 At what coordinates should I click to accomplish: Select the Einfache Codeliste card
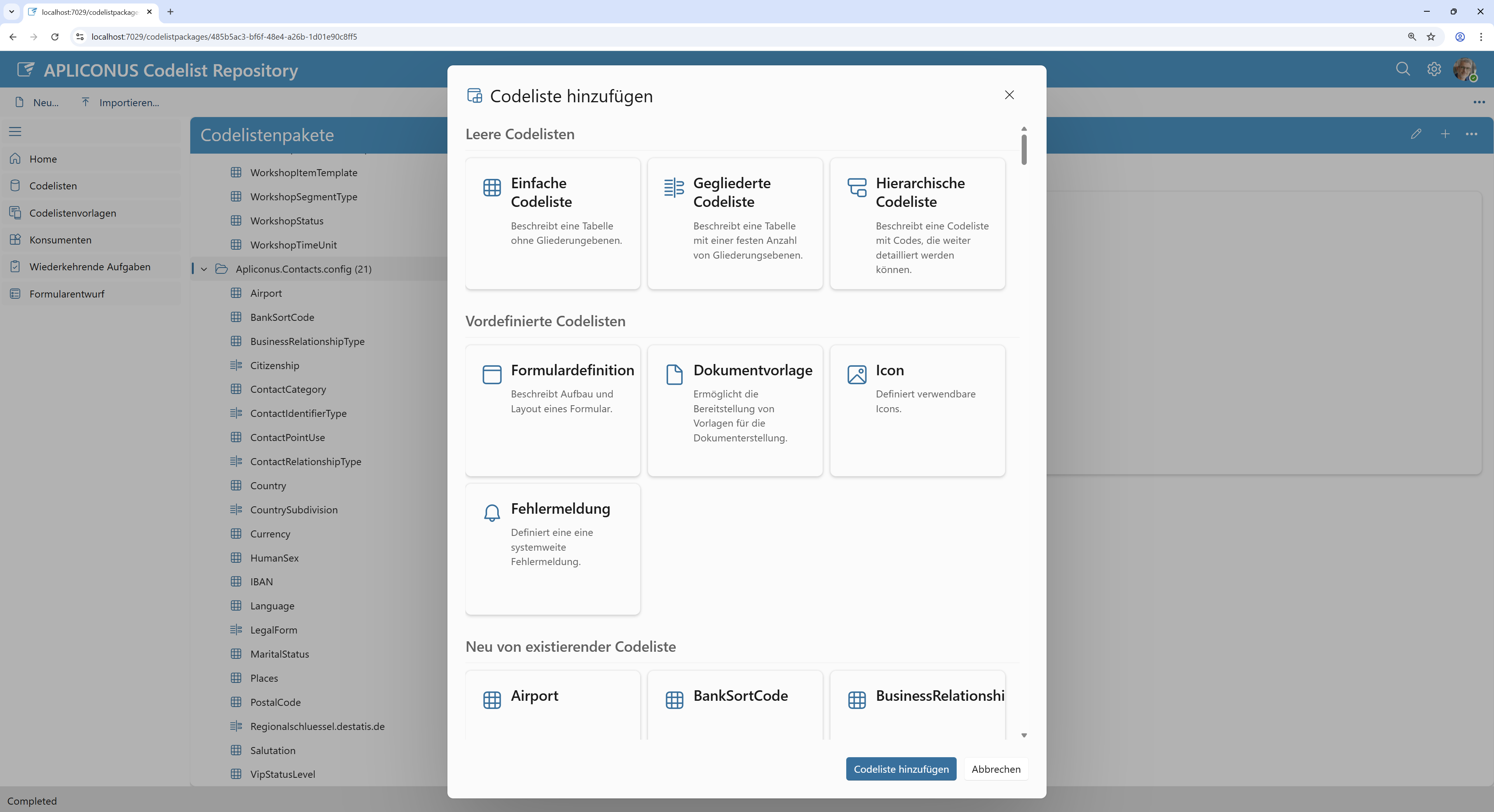pyautogui.click(x=553, y=223)
